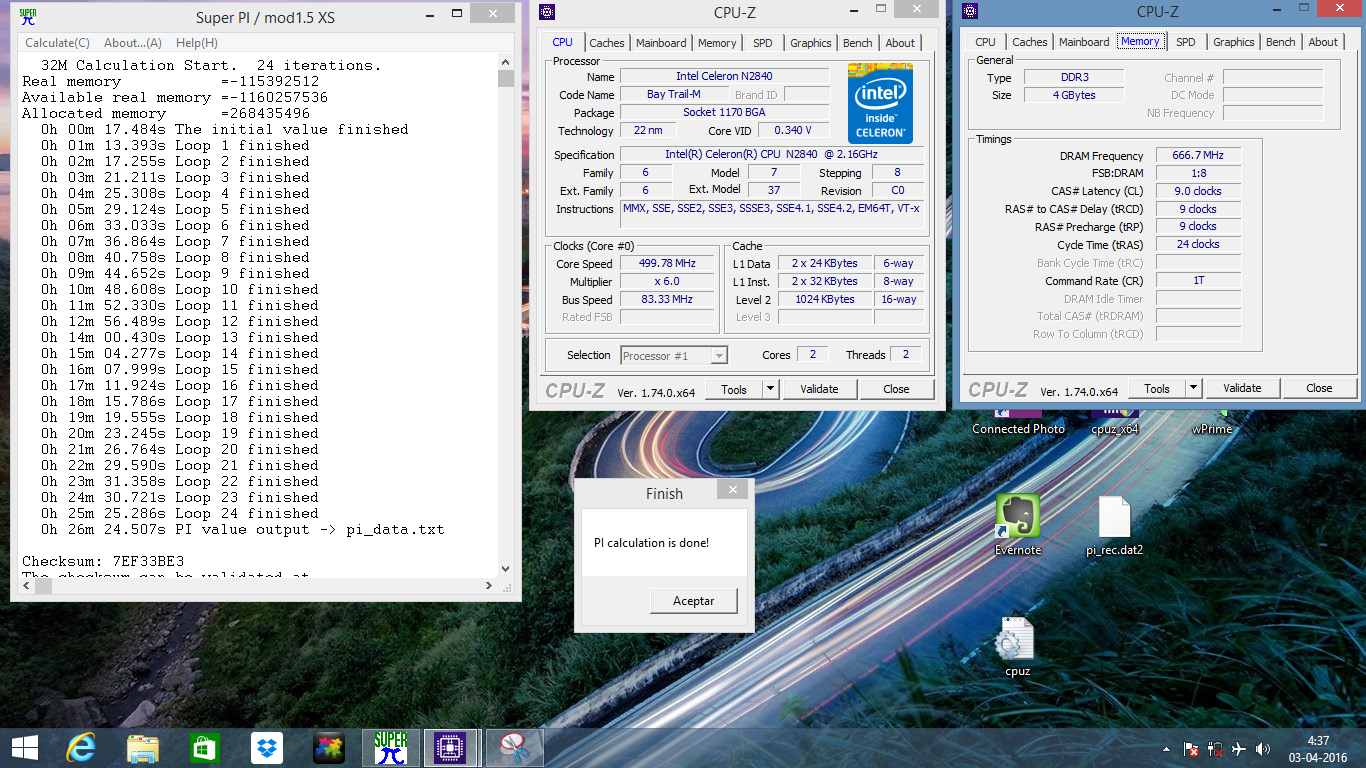Screen dimensions: 1366x768
Task: Open the Help(H) menu in Super PI
Action: 197,43
